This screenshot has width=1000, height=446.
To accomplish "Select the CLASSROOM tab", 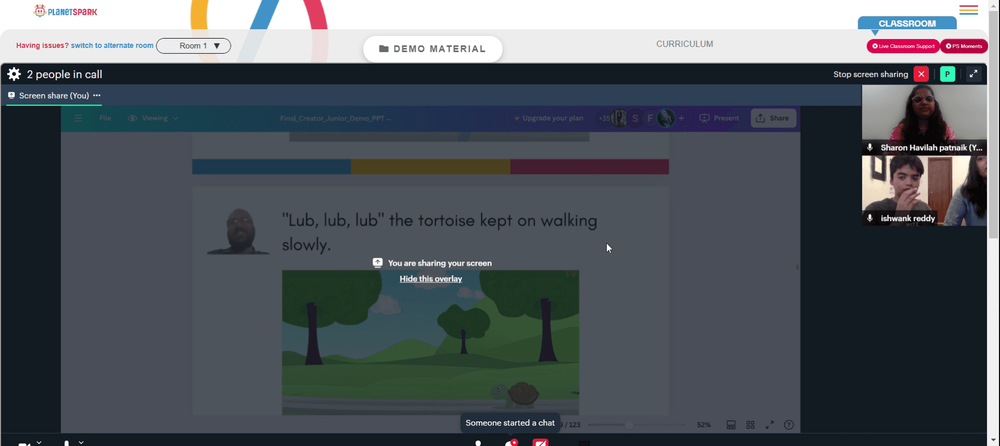I will click(x=907, y=24).
